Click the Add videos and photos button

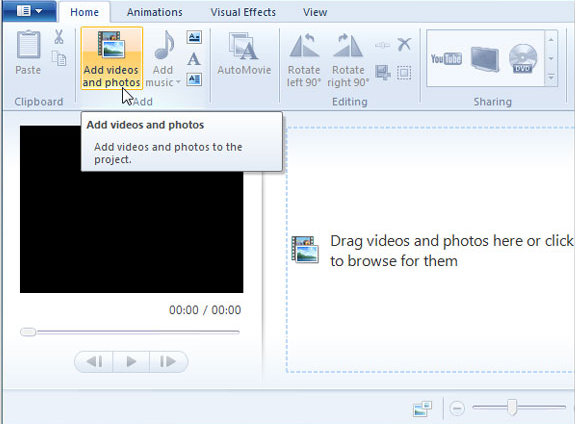111,58
